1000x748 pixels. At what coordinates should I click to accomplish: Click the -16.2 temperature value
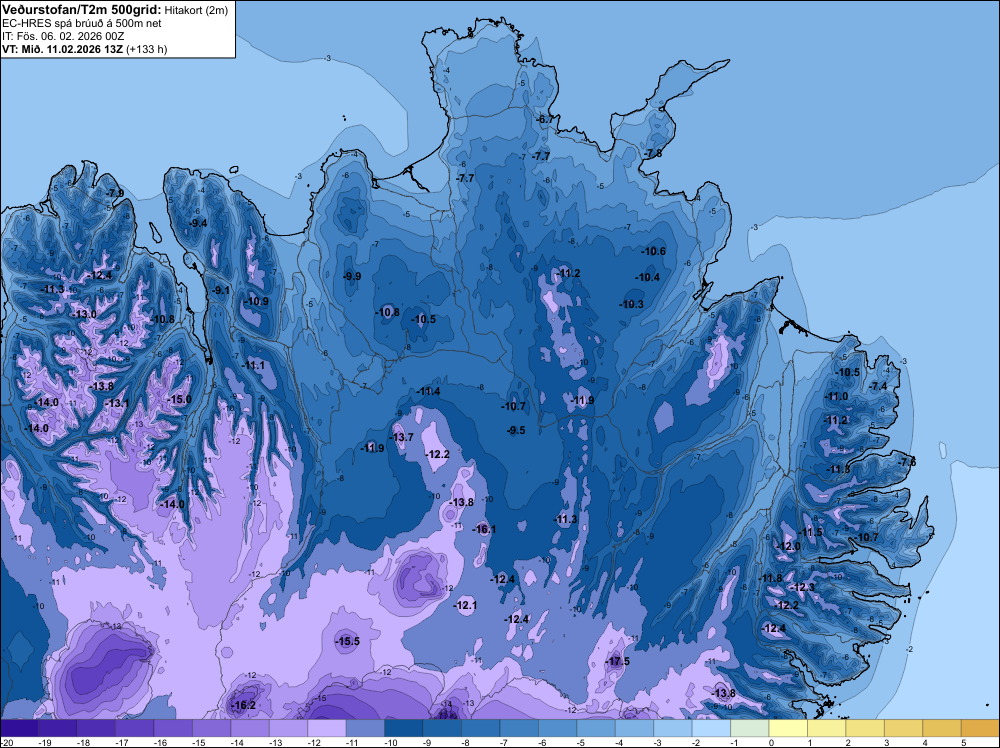[244, 705]
